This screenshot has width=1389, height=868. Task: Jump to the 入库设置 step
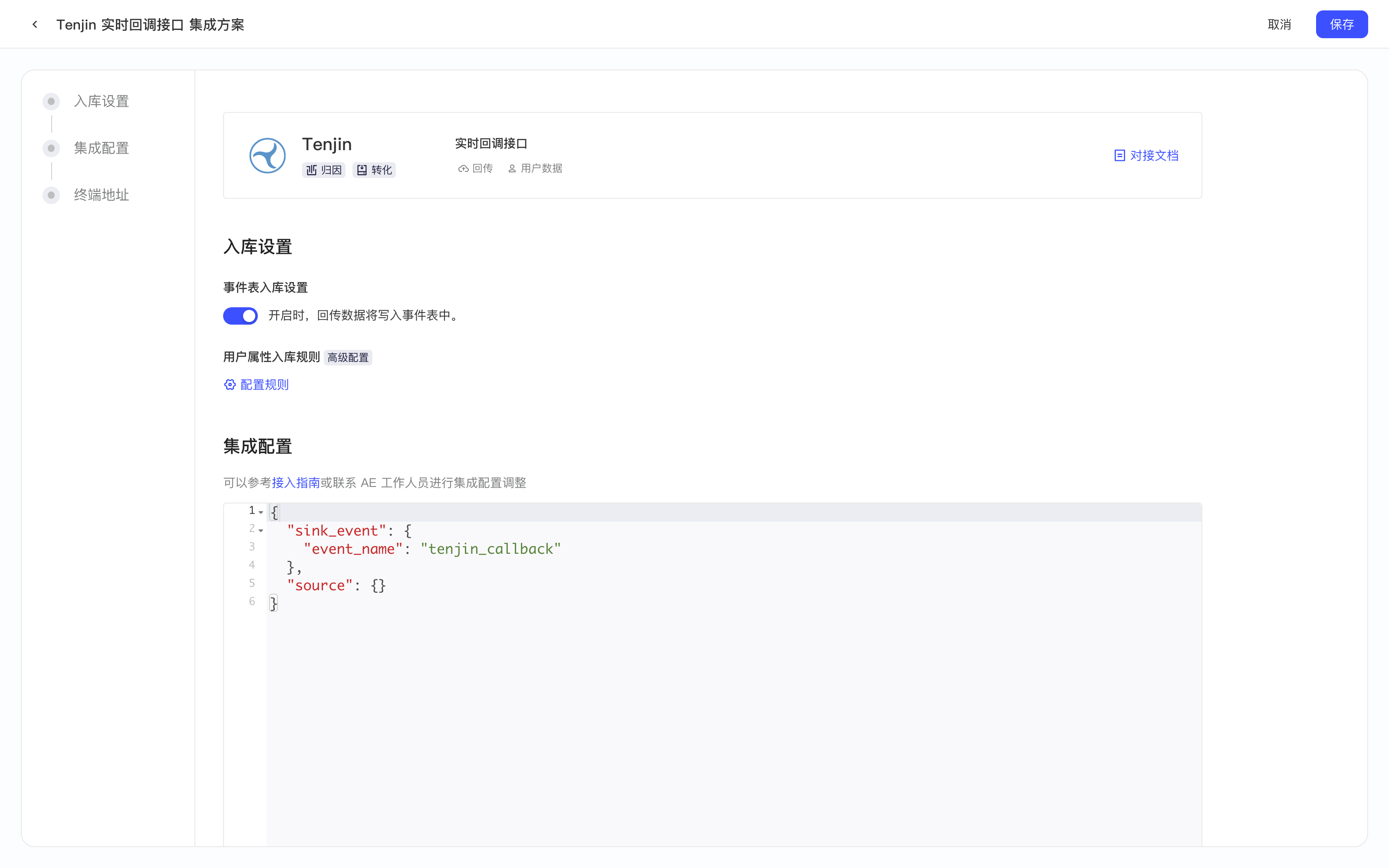tap(101, 102)
